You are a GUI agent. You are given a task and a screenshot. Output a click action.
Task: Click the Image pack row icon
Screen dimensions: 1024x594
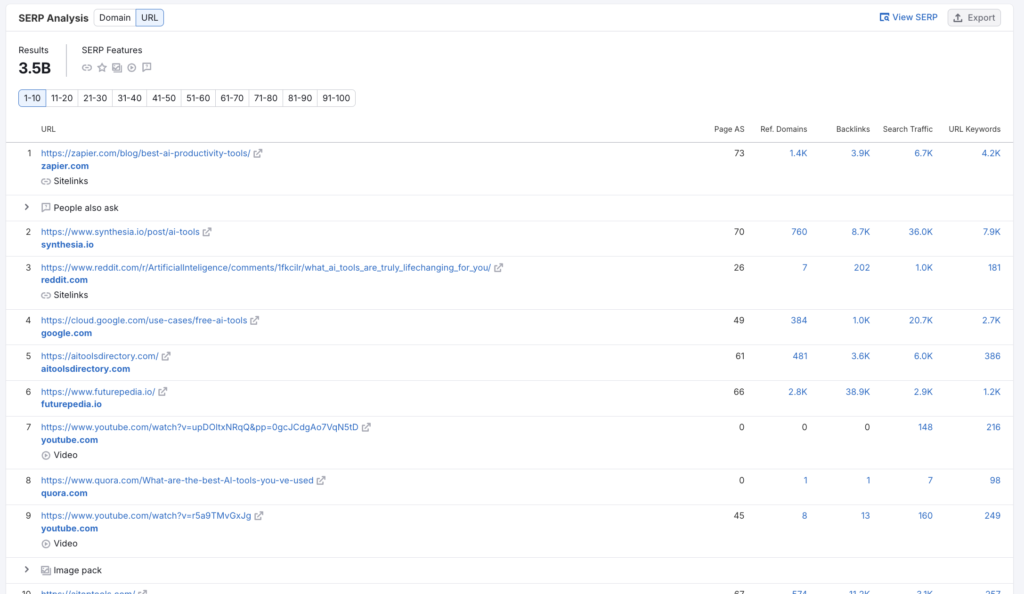click(x=46, y=571)
